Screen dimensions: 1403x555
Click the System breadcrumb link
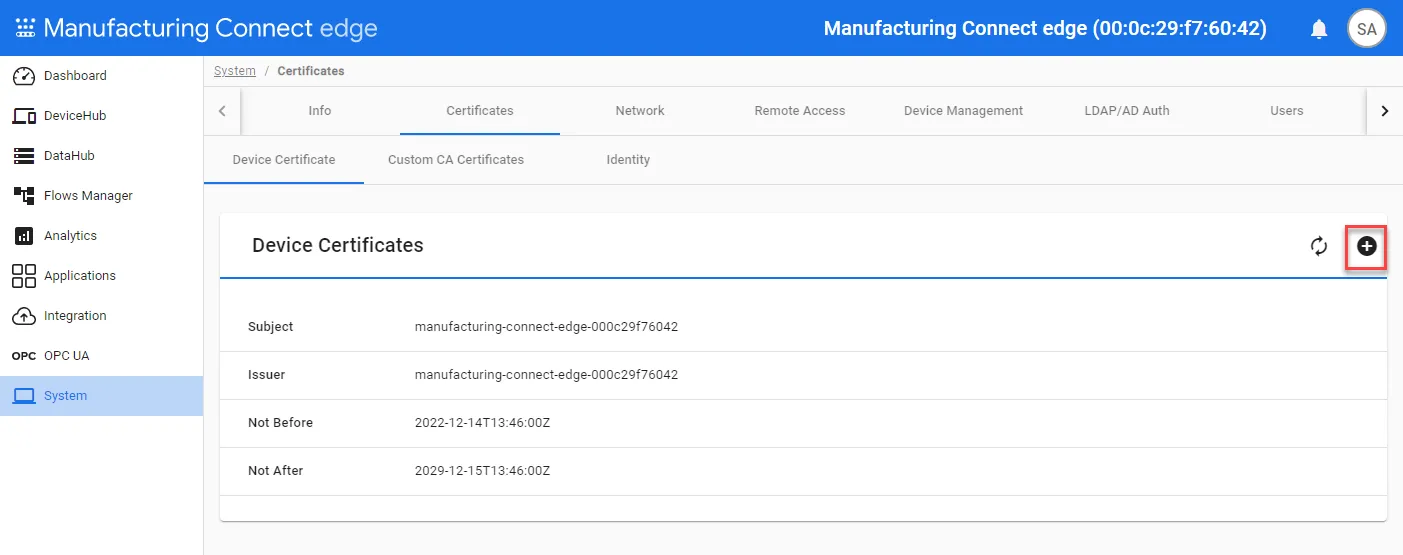pyautogui.click(x=235, y=71)
